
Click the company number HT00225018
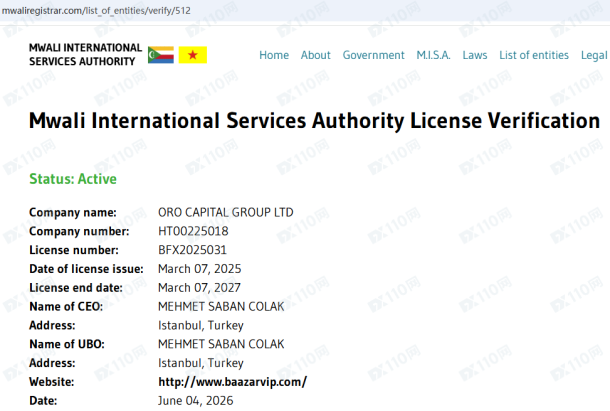[x=193, y=231]
